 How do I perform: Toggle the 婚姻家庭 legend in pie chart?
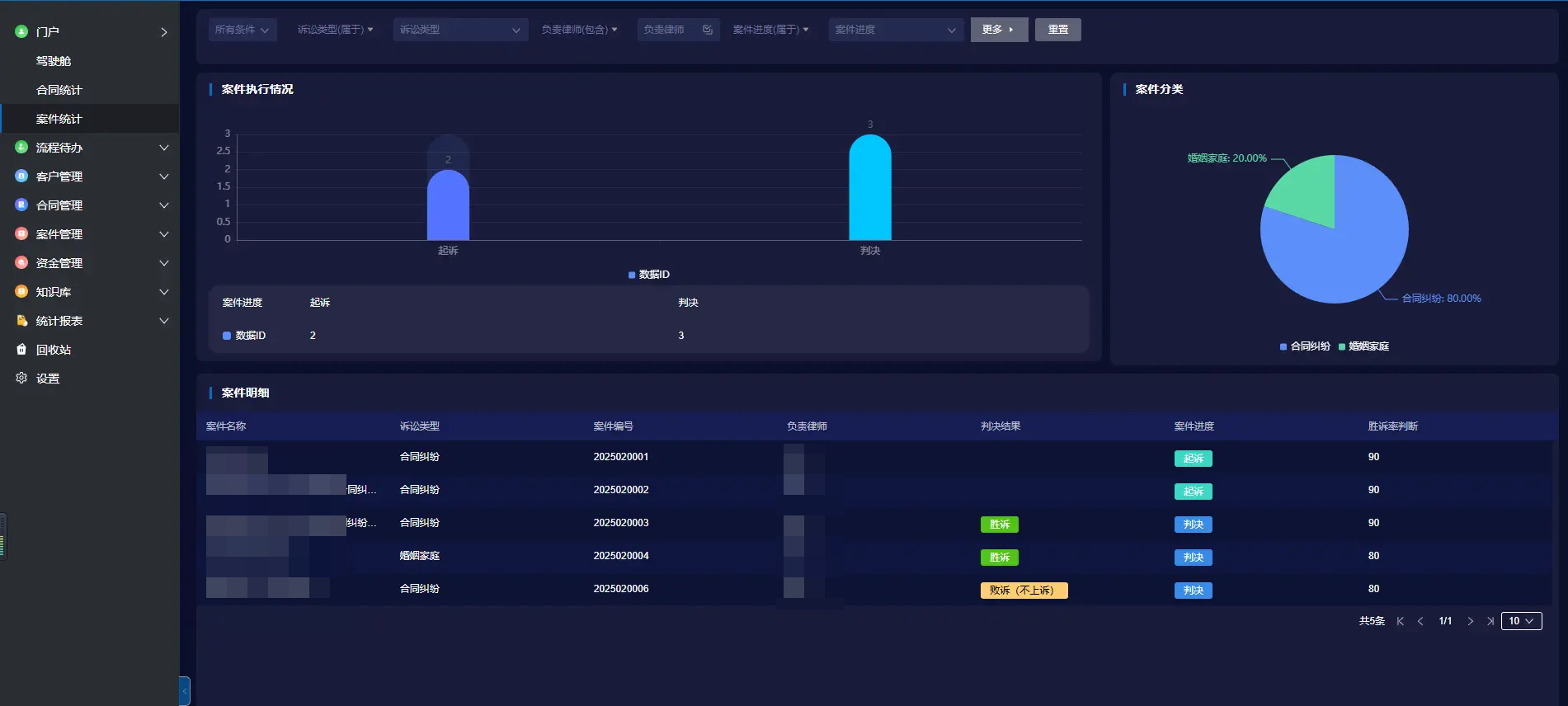click(x=1364, y=346)
